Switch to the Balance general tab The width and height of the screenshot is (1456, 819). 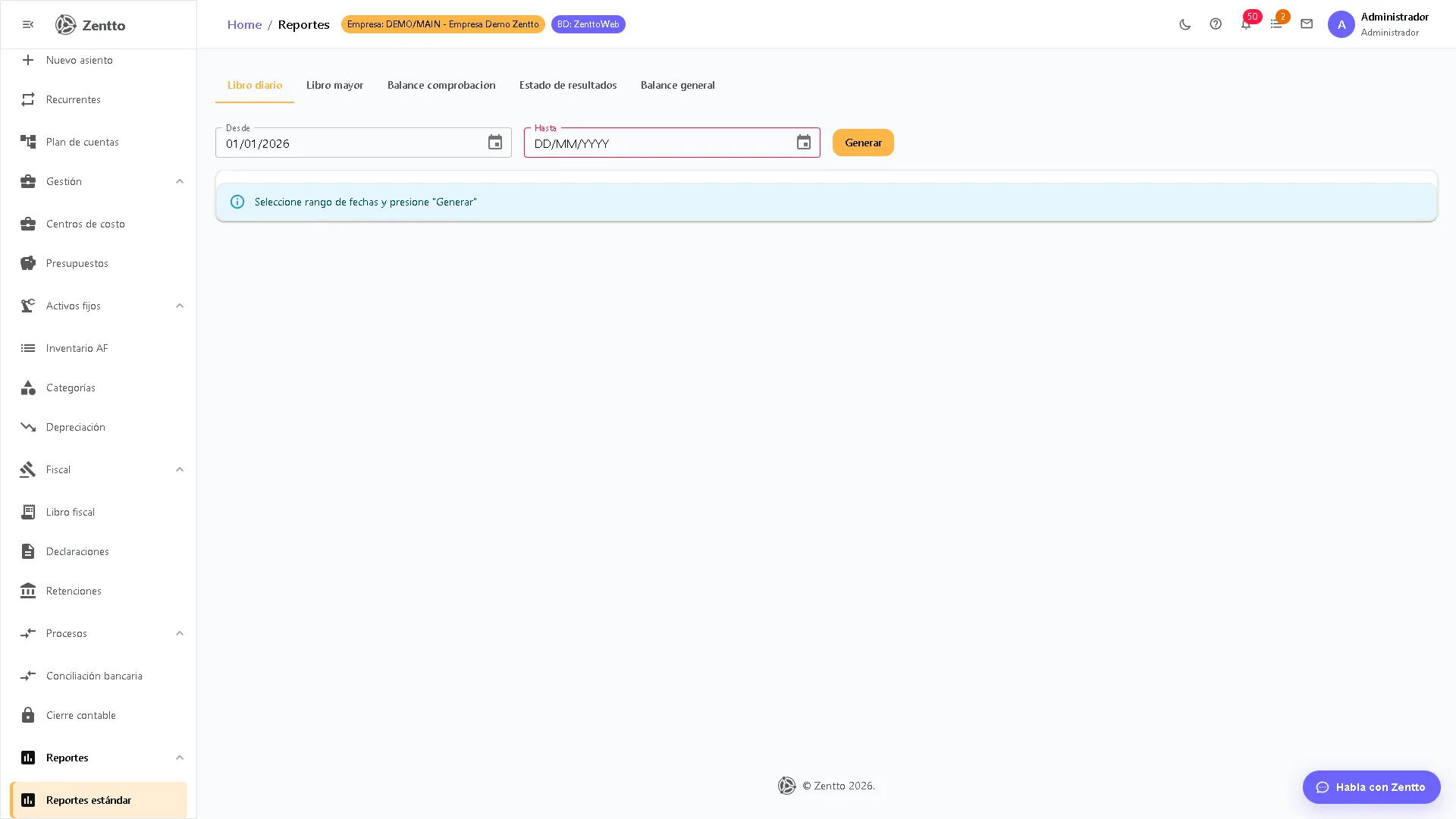pos(678,85)
